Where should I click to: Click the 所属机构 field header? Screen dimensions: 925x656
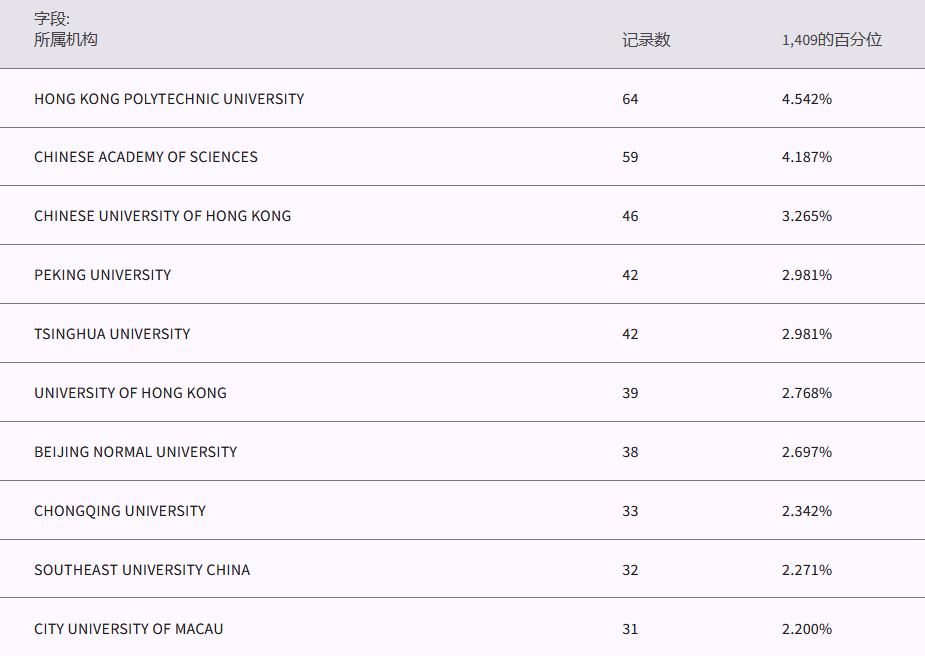pos(66,40)
